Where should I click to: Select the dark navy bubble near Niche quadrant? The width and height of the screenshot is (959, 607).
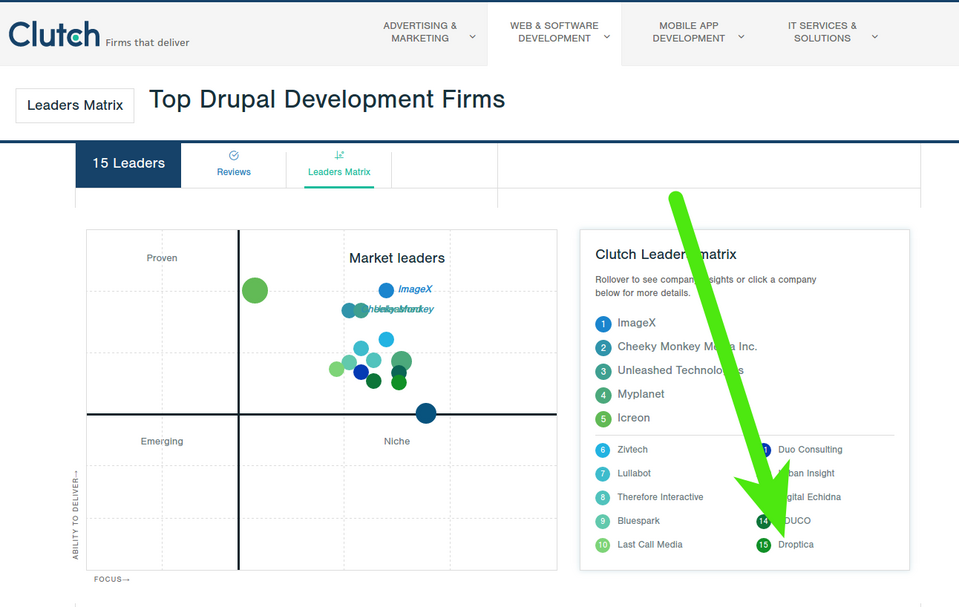click(426, 413)
